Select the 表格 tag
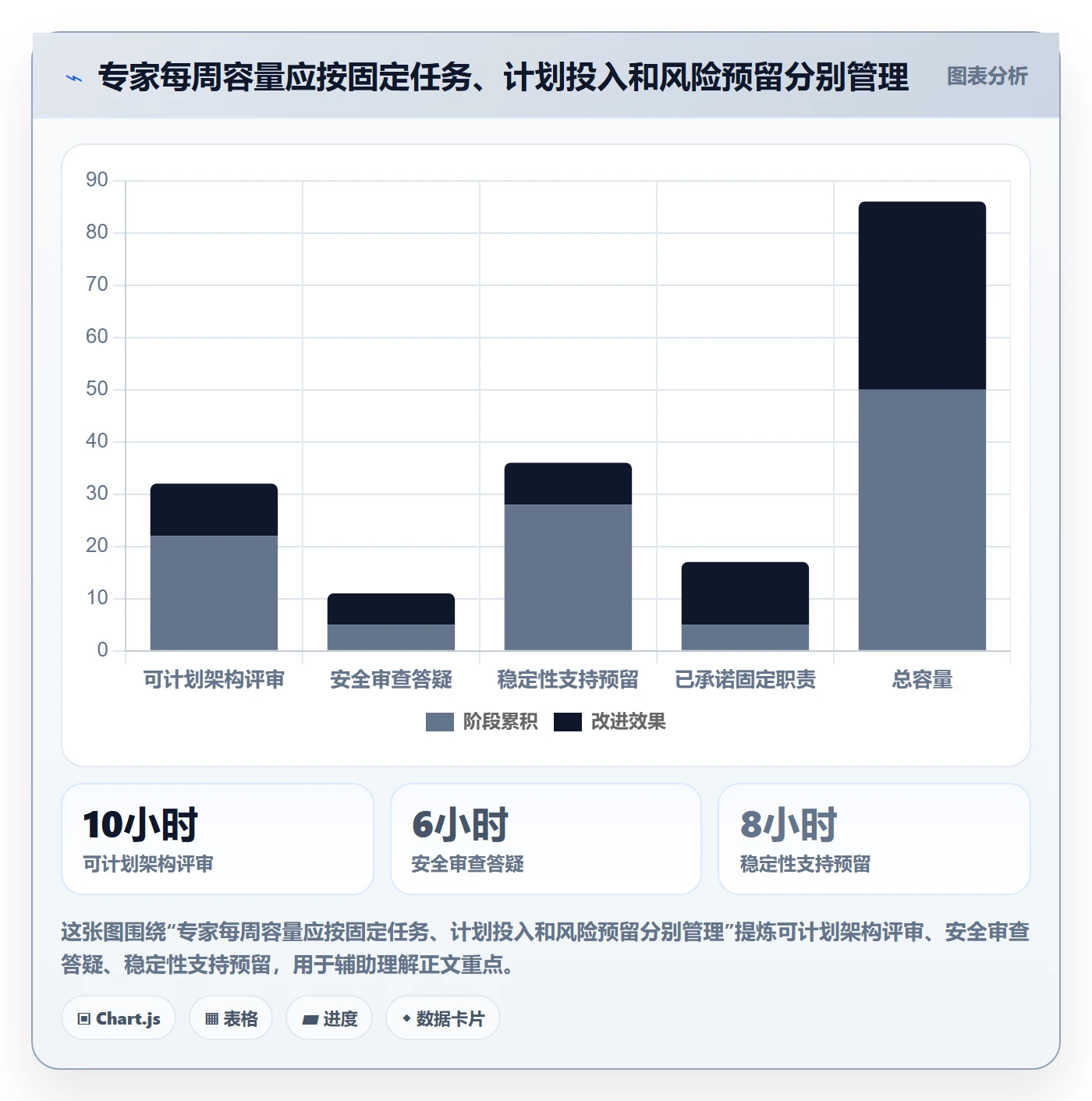 pyautogui.click(x=231, y=1018)
